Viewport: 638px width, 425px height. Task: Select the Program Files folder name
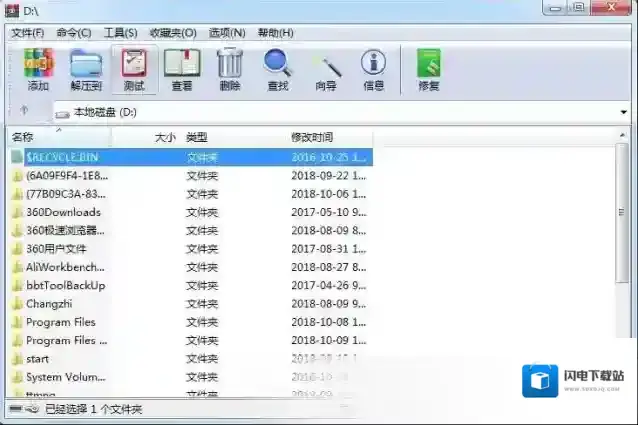click(61, 322)
